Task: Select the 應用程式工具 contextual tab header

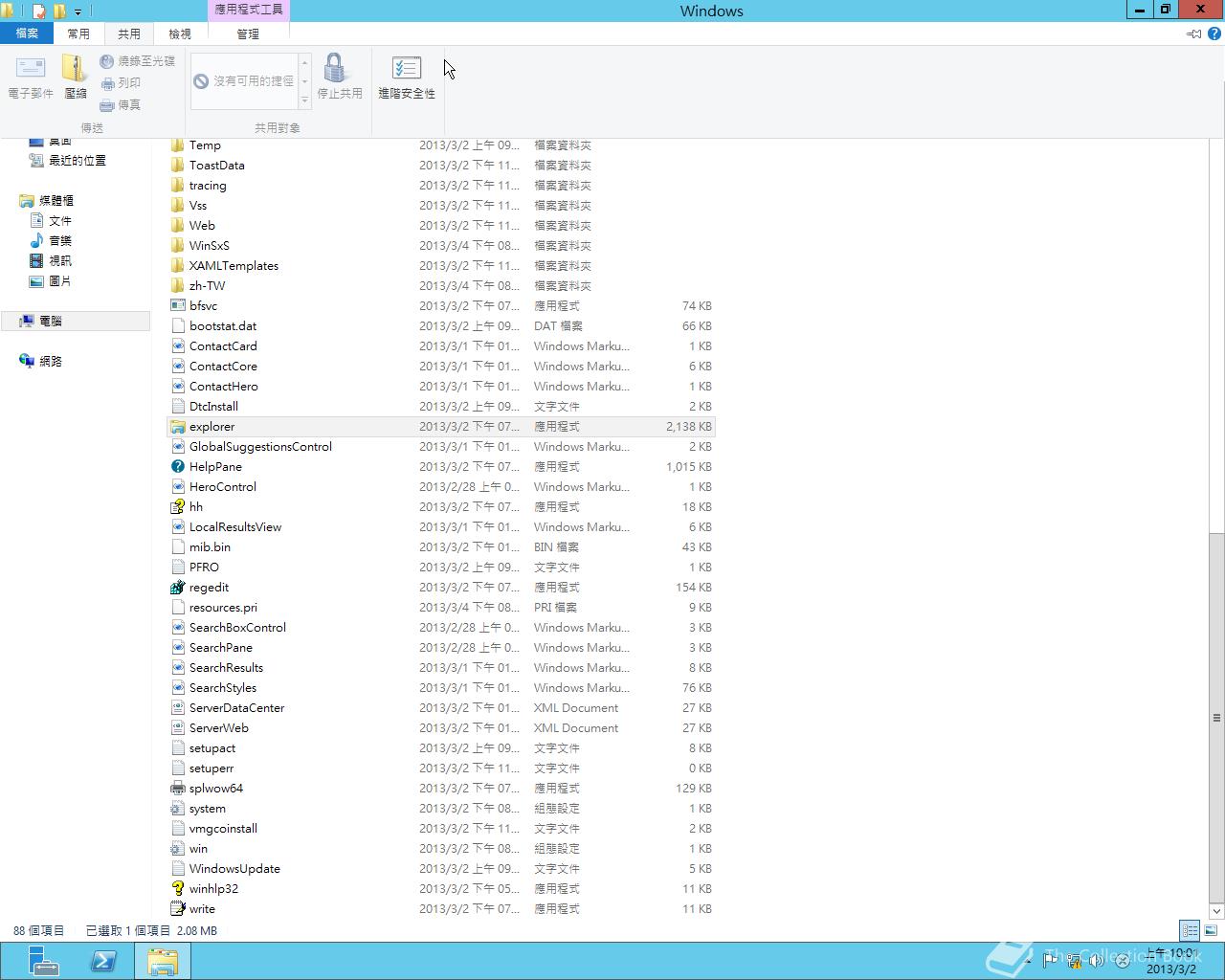Action: 248,11
